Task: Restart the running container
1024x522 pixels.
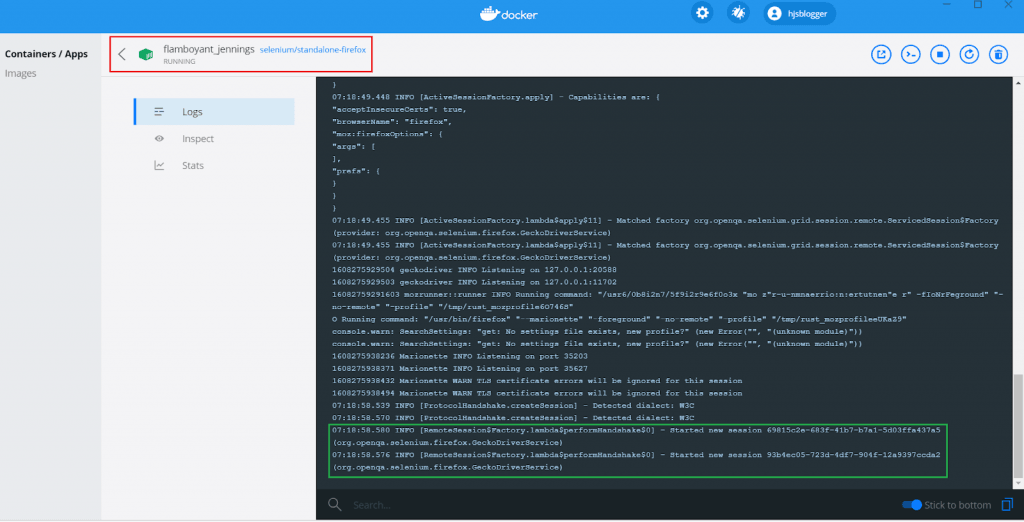Action: click(x=968, y=54)
